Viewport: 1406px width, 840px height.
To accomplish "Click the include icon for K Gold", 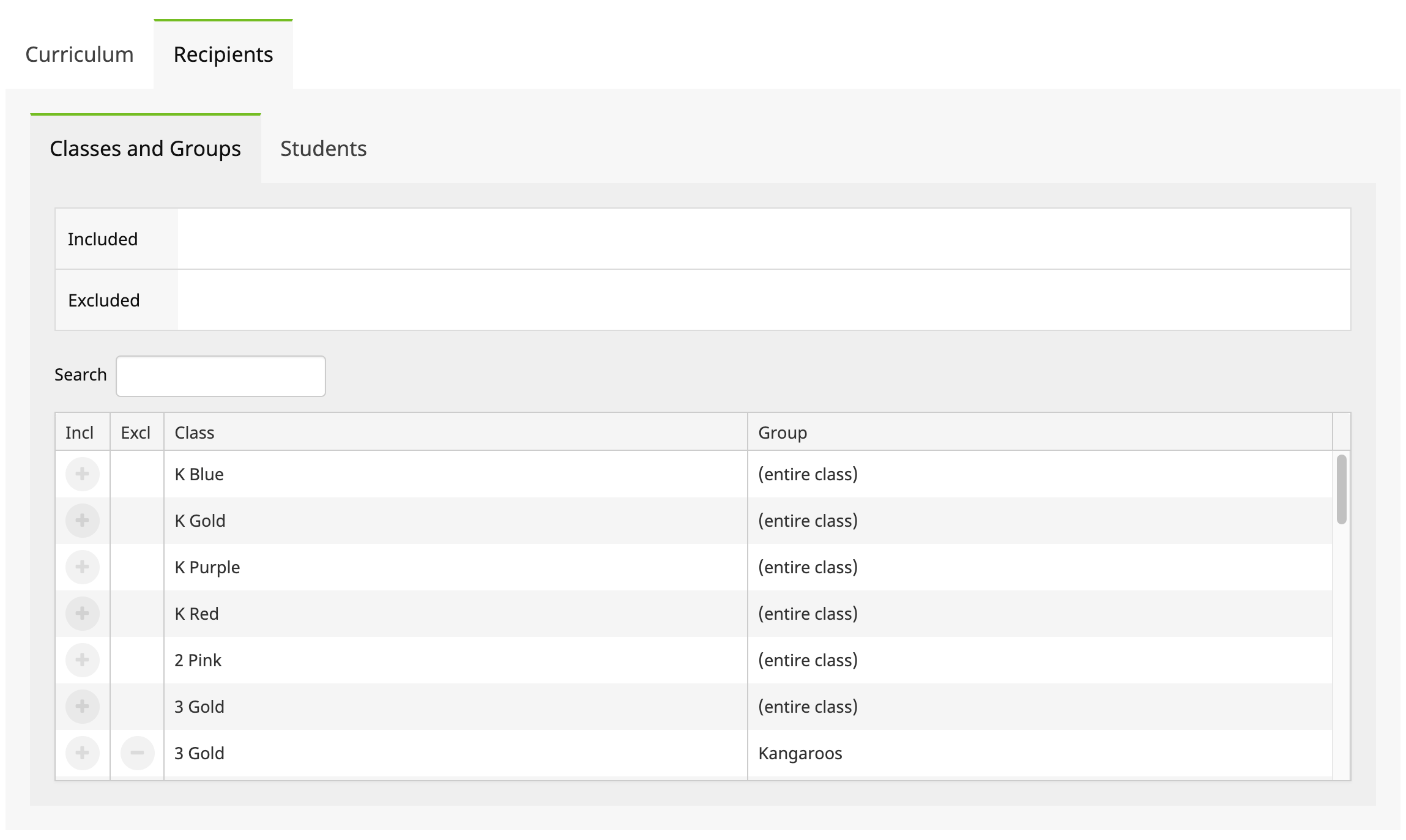I will tap(82, 519).
